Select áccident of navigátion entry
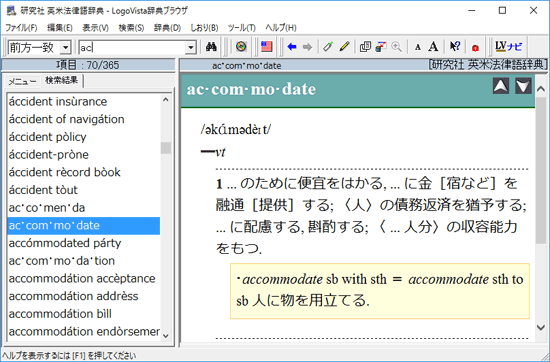Viewport: 550px width, 362px height. coord(83,119)
